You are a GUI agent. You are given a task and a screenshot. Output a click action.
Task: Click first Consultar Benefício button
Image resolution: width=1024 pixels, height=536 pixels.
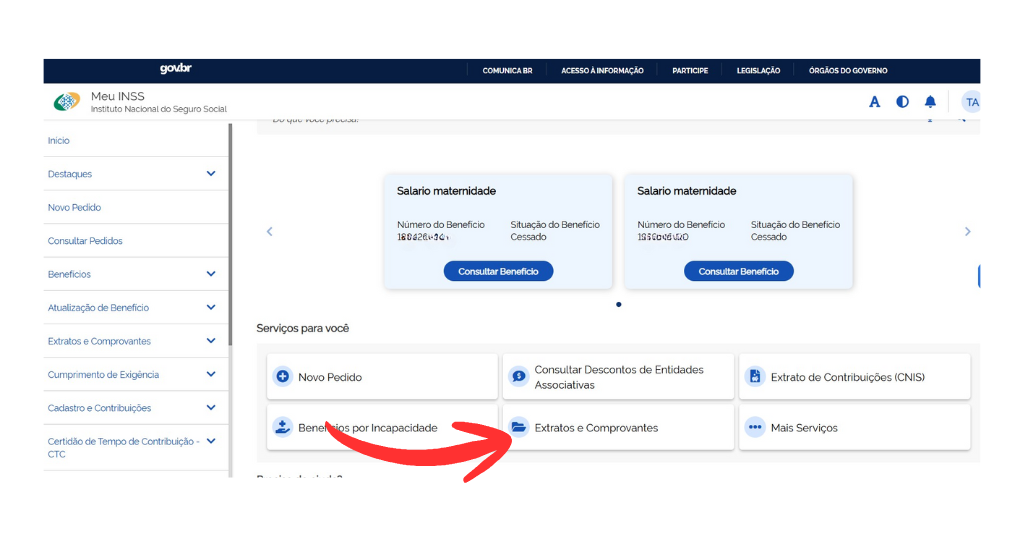pos(498,271)
